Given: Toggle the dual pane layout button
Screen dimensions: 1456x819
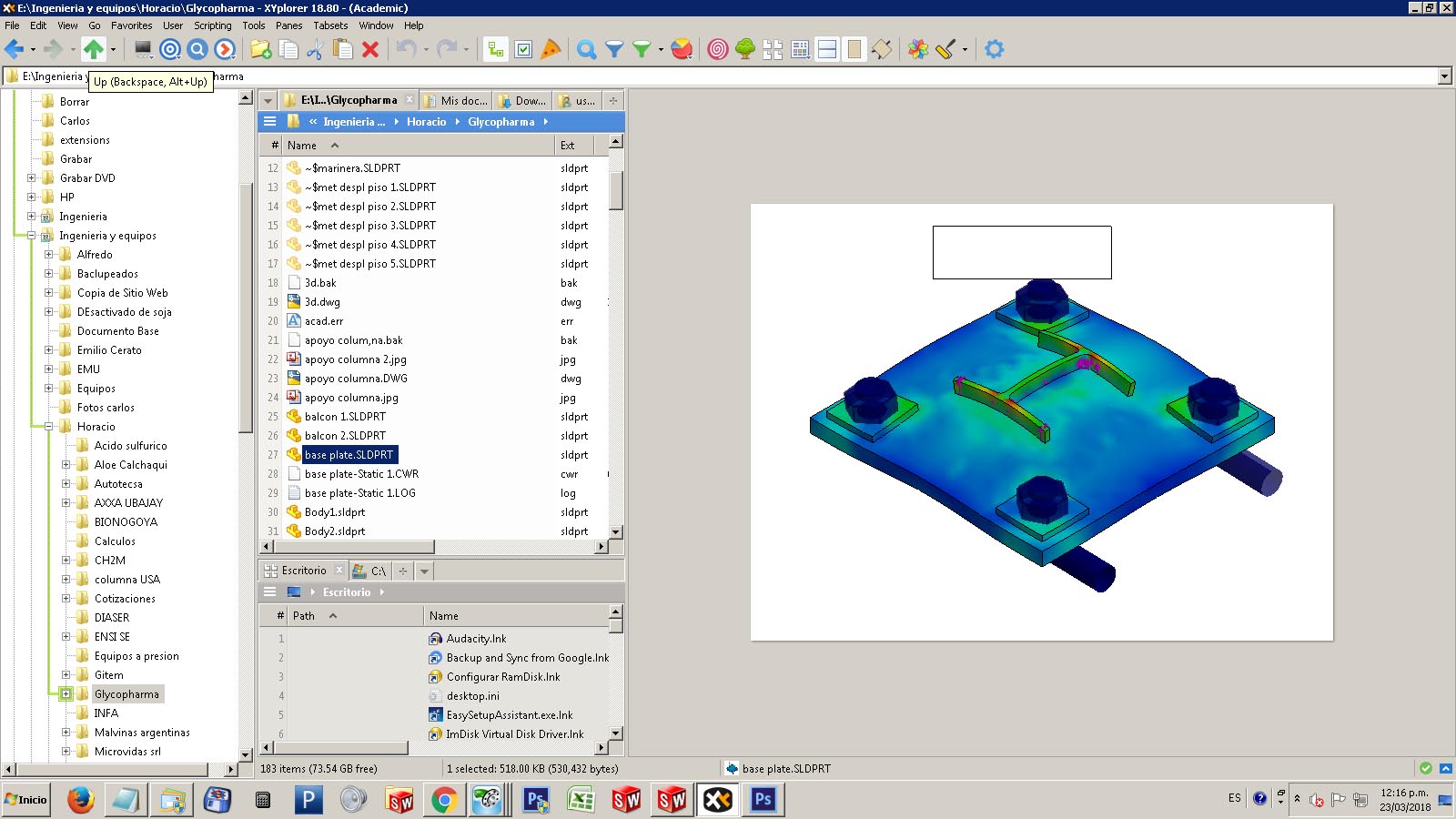Looking at the screenshot, I should pyautogui.click(x=827, y=49).
